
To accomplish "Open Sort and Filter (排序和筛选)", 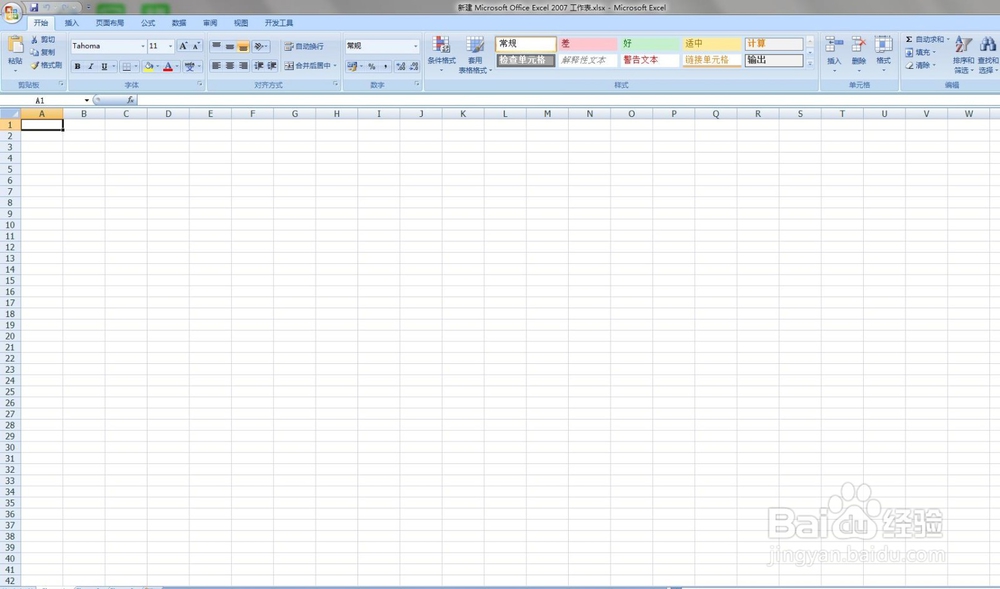I will click(963, 54).
